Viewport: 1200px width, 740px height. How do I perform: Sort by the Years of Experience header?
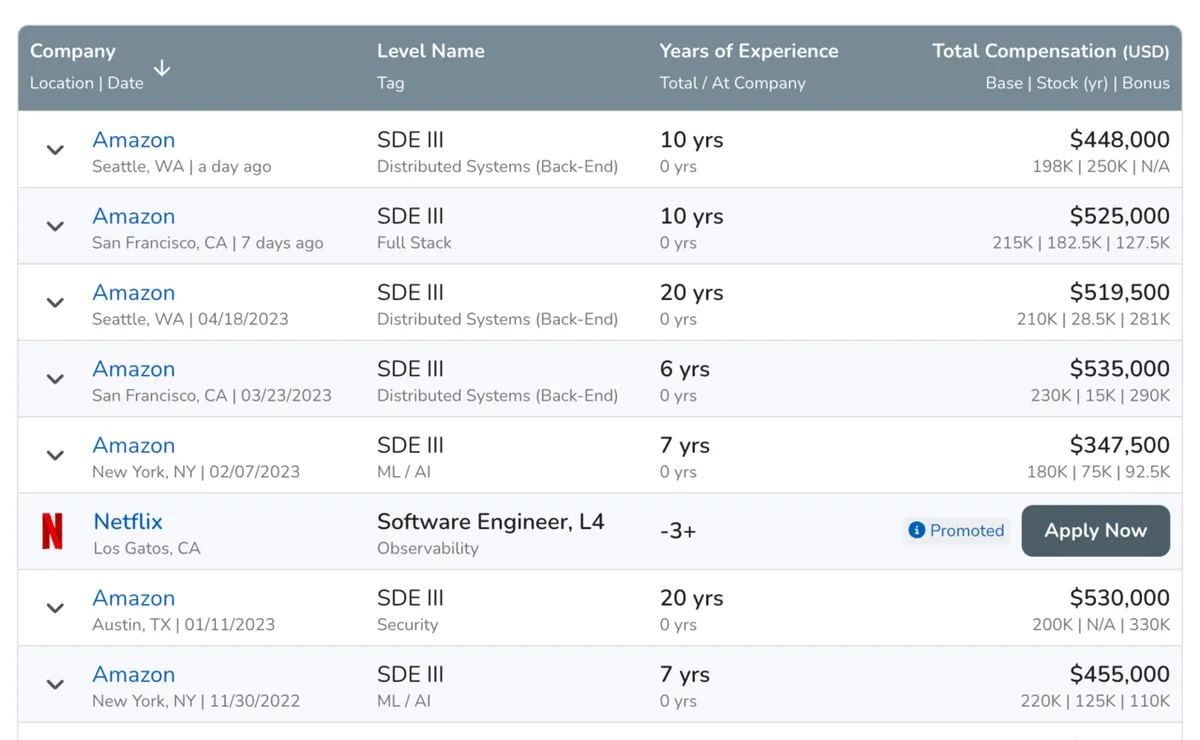click(748, 51)
